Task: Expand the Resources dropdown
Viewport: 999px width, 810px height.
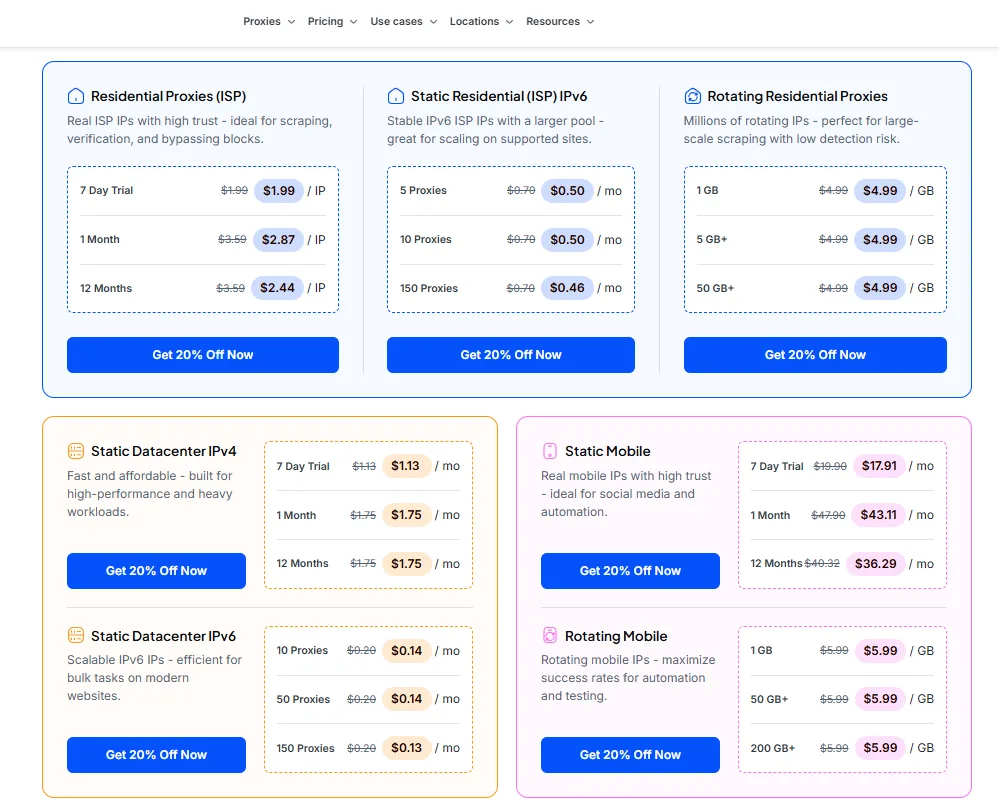Action: click(x=554, y=21)
